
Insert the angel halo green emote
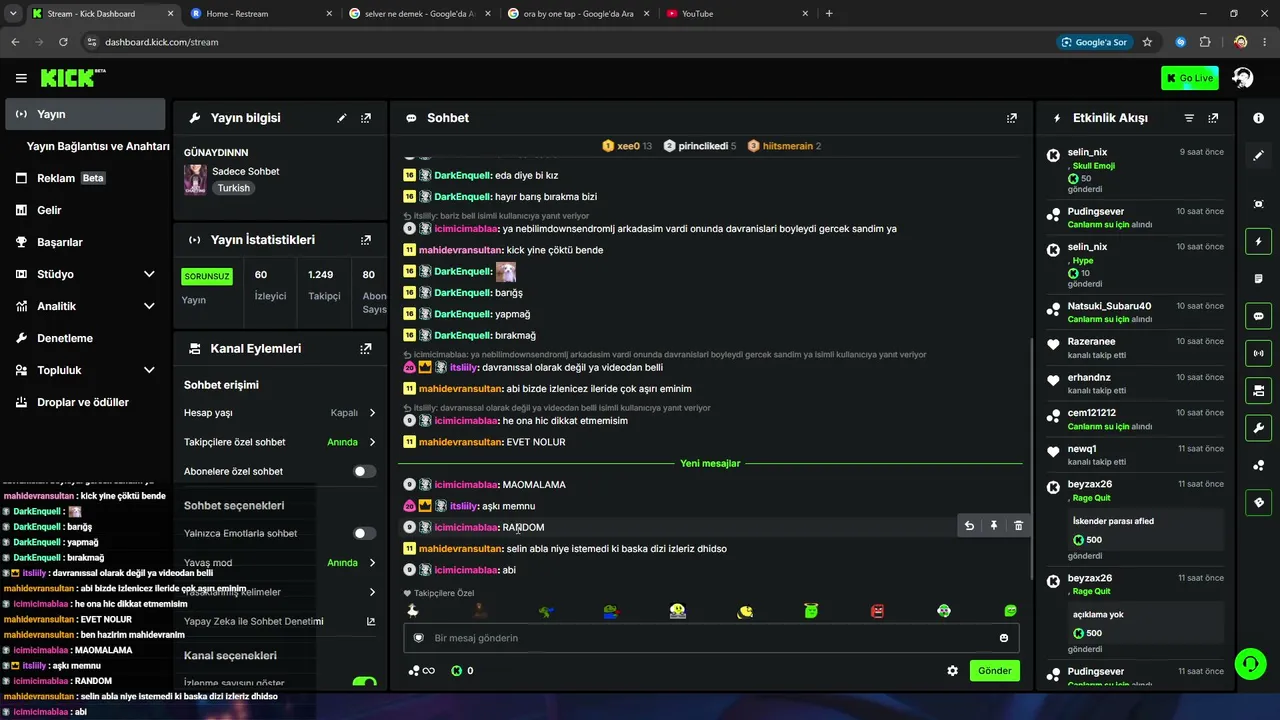pyautogui.click(x=811, y=611)
